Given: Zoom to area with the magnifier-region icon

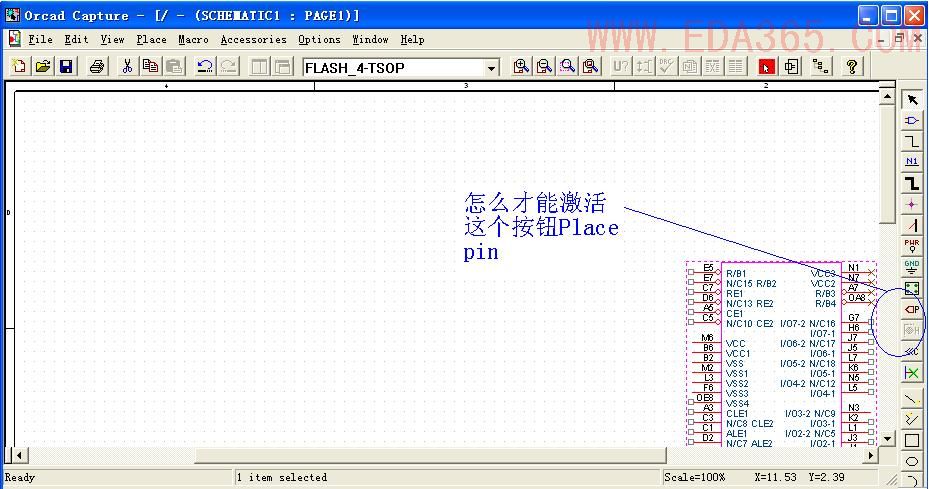Looking at the screenshot, I should [568, 66].
